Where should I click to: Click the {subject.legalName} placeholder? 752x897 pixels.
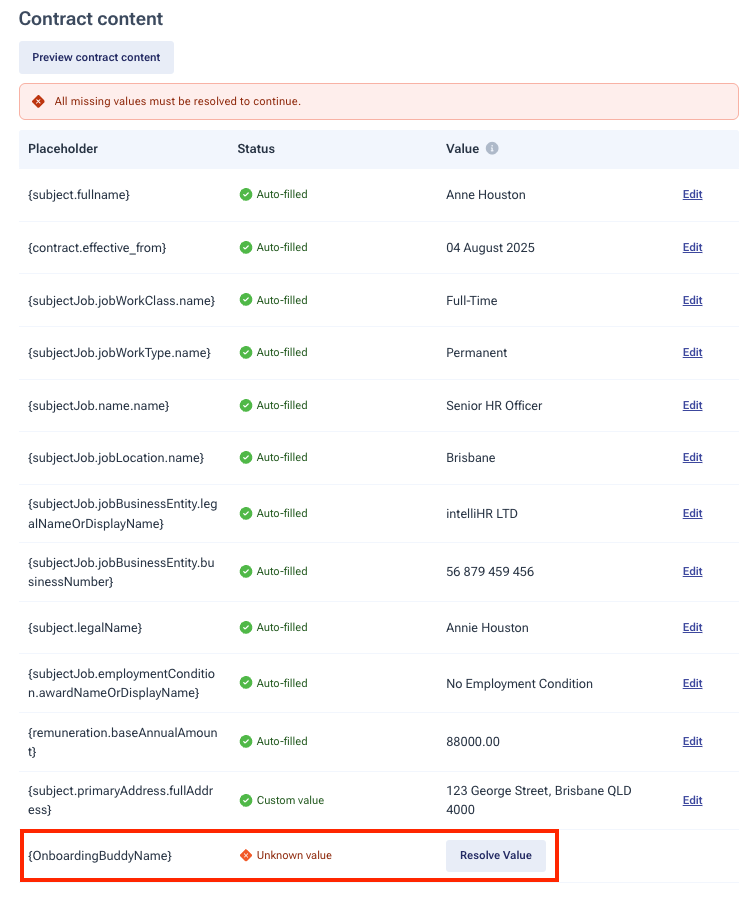point(85,628)
